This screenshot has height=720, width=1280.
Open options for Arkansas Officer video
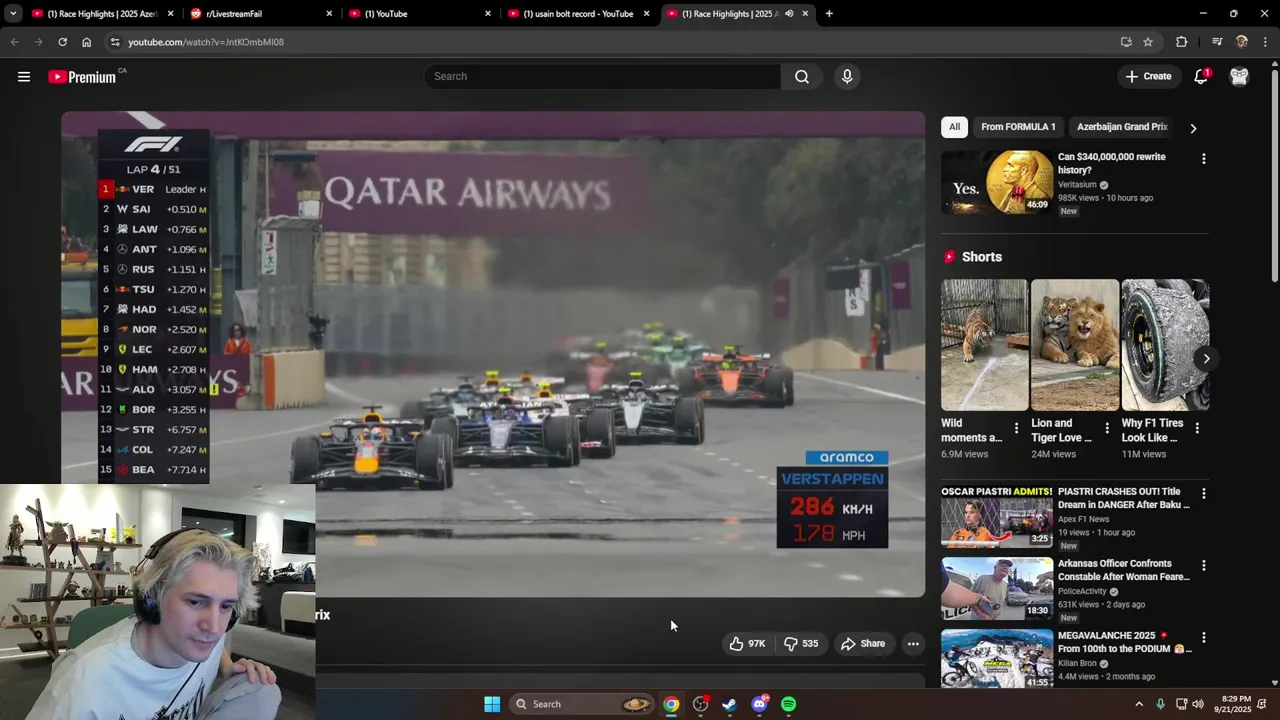pos(1203,566)
